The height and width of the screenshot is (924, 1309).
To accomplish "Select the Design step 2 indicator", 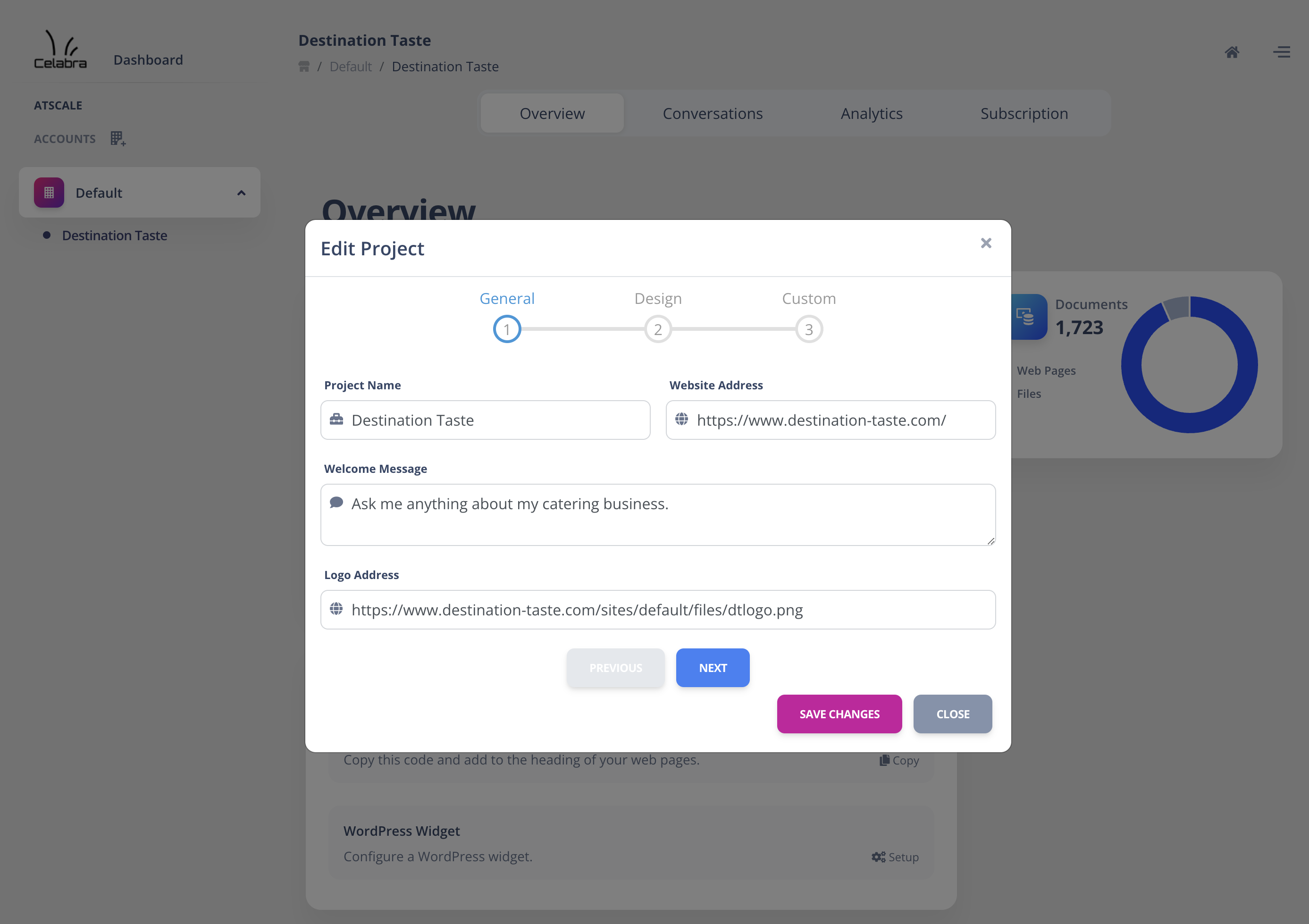I will pos(658,328).
